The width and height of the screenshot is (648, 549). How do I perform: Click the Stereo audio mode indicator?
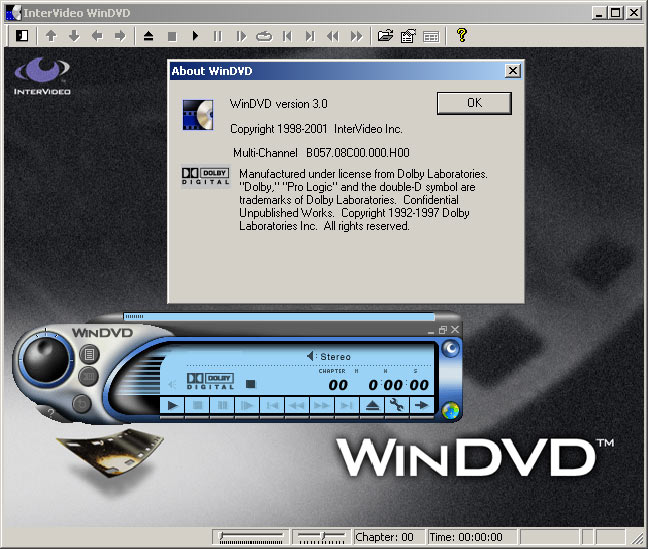tap(329, 356)
